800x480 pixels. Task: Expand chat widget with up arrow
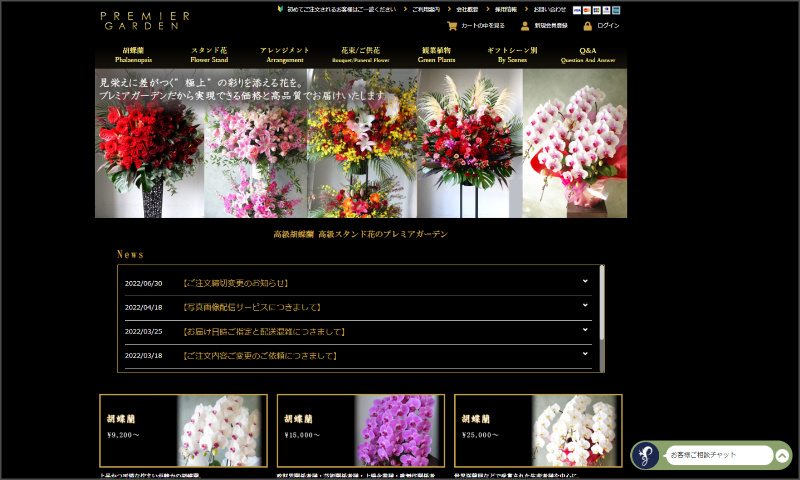click(781, 455)
